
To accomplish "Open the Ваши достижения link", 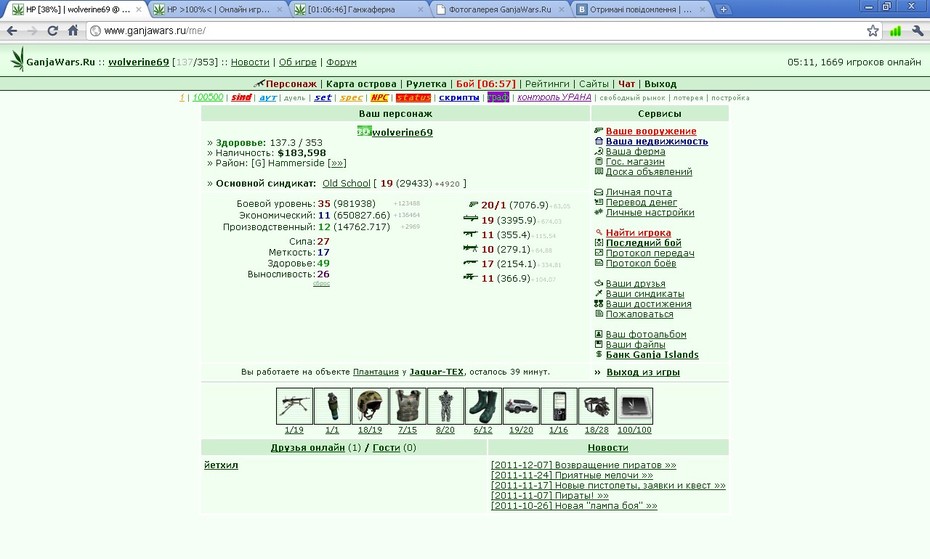I will (x=648, y=304).
